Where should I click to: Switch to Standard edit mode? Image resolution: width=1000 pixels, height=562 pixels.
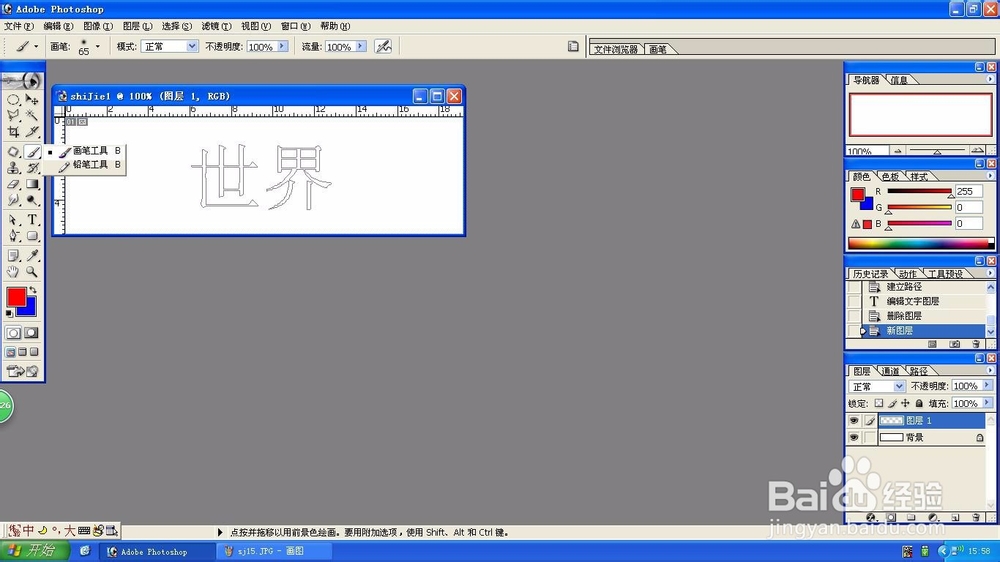click(13, 333)
